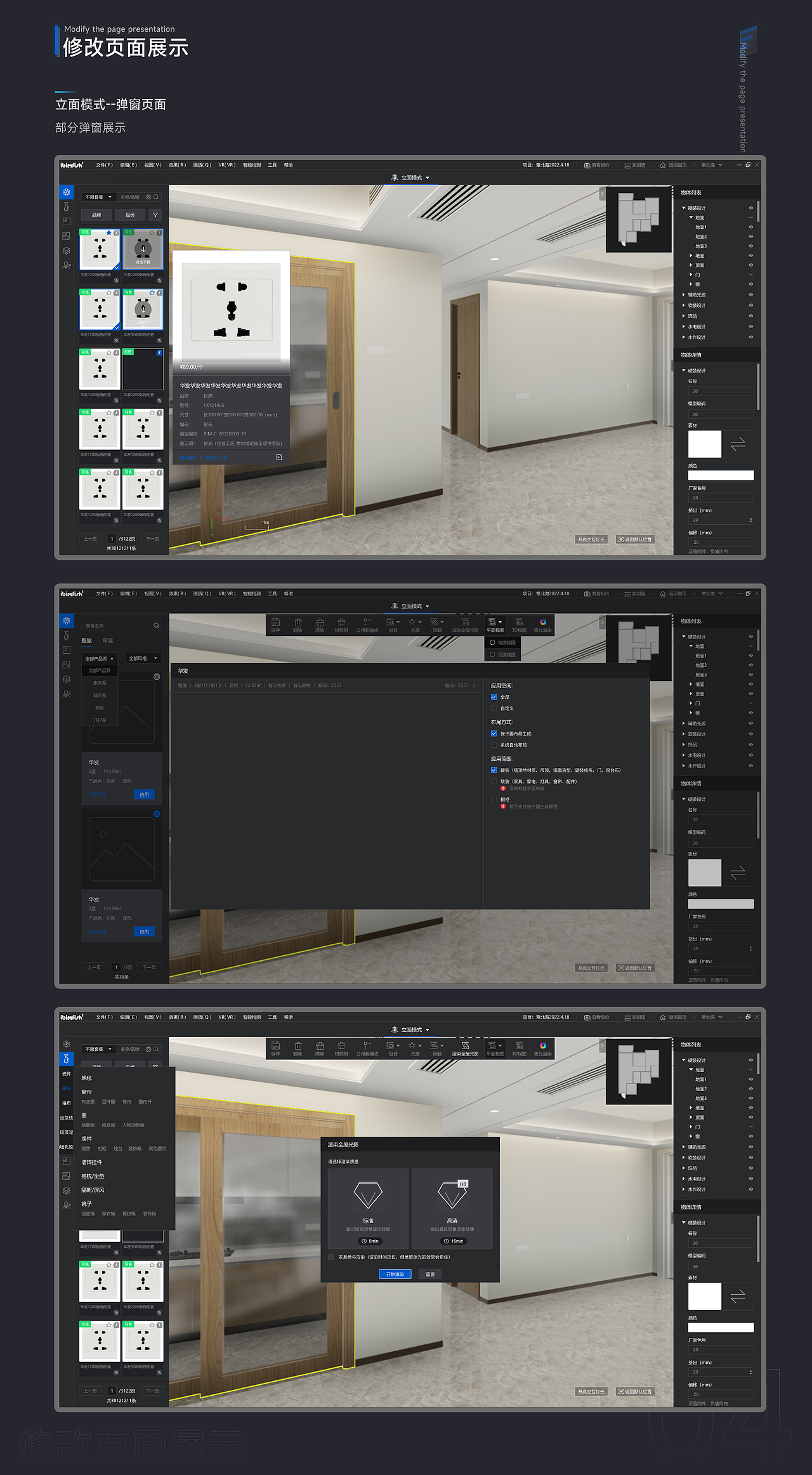Click 极光渲染 color wheel in the template-dialog window toolbar
Screen dimensions: 812x1475
[x=542, y=625]
